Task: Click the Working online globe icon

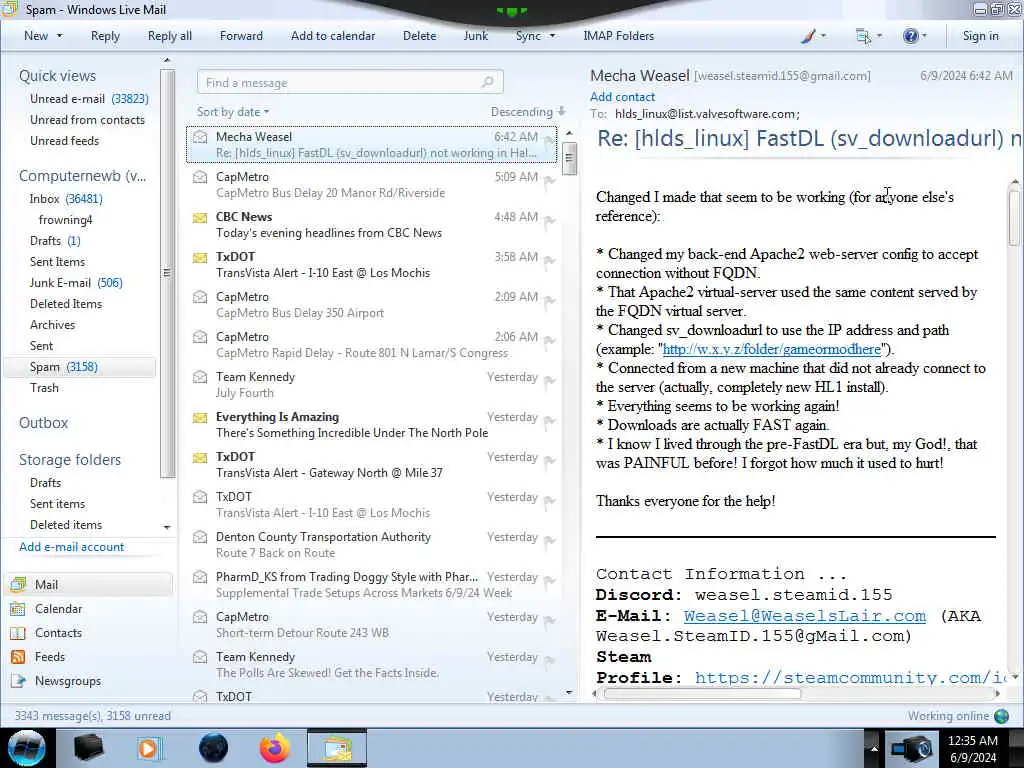Action: [x=1001, y=716]
